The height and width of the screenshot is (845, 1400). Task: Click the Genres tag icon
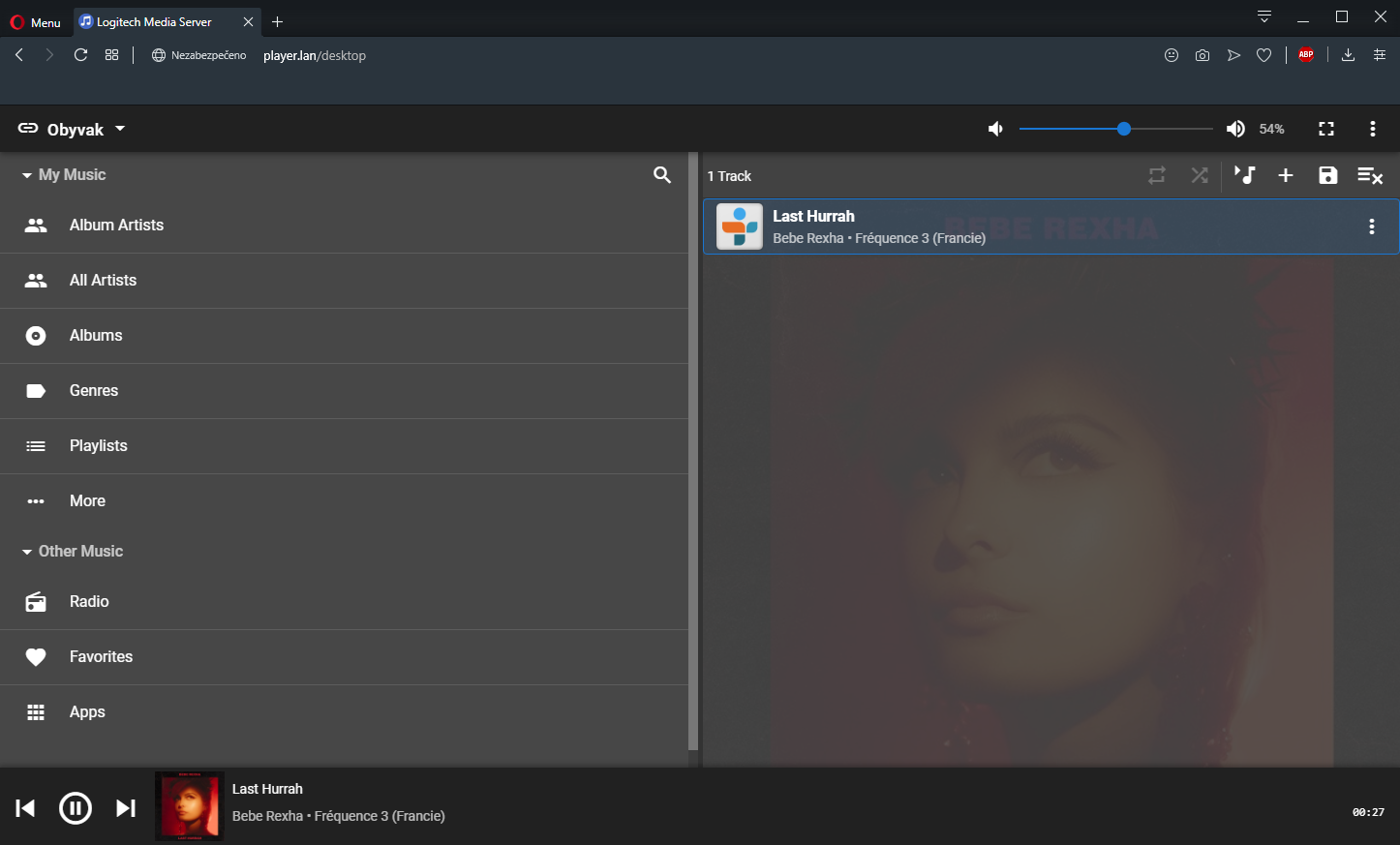36,391
